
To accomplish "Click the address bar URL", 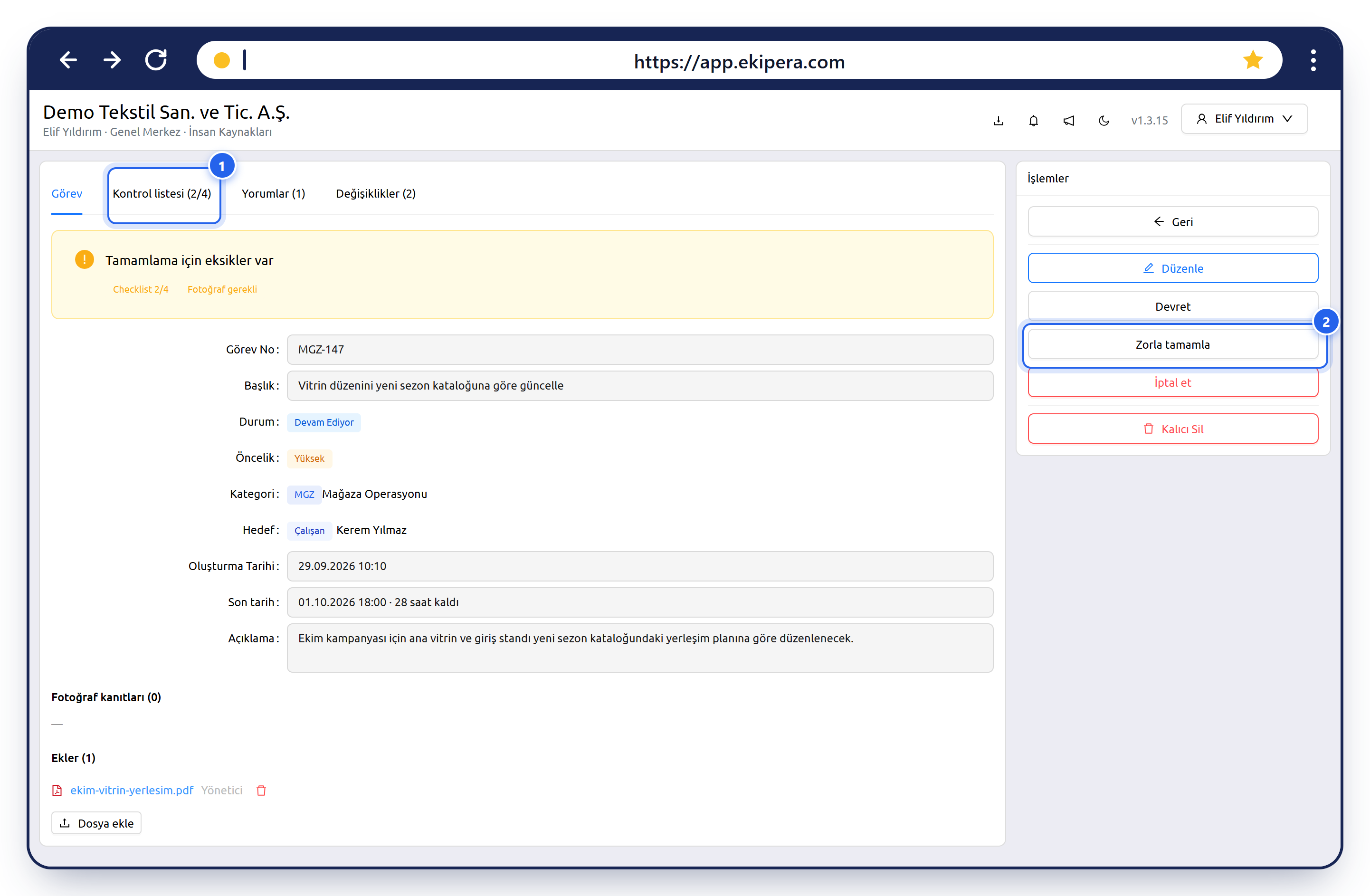I will pyautogui.click(x=739, y=61).
